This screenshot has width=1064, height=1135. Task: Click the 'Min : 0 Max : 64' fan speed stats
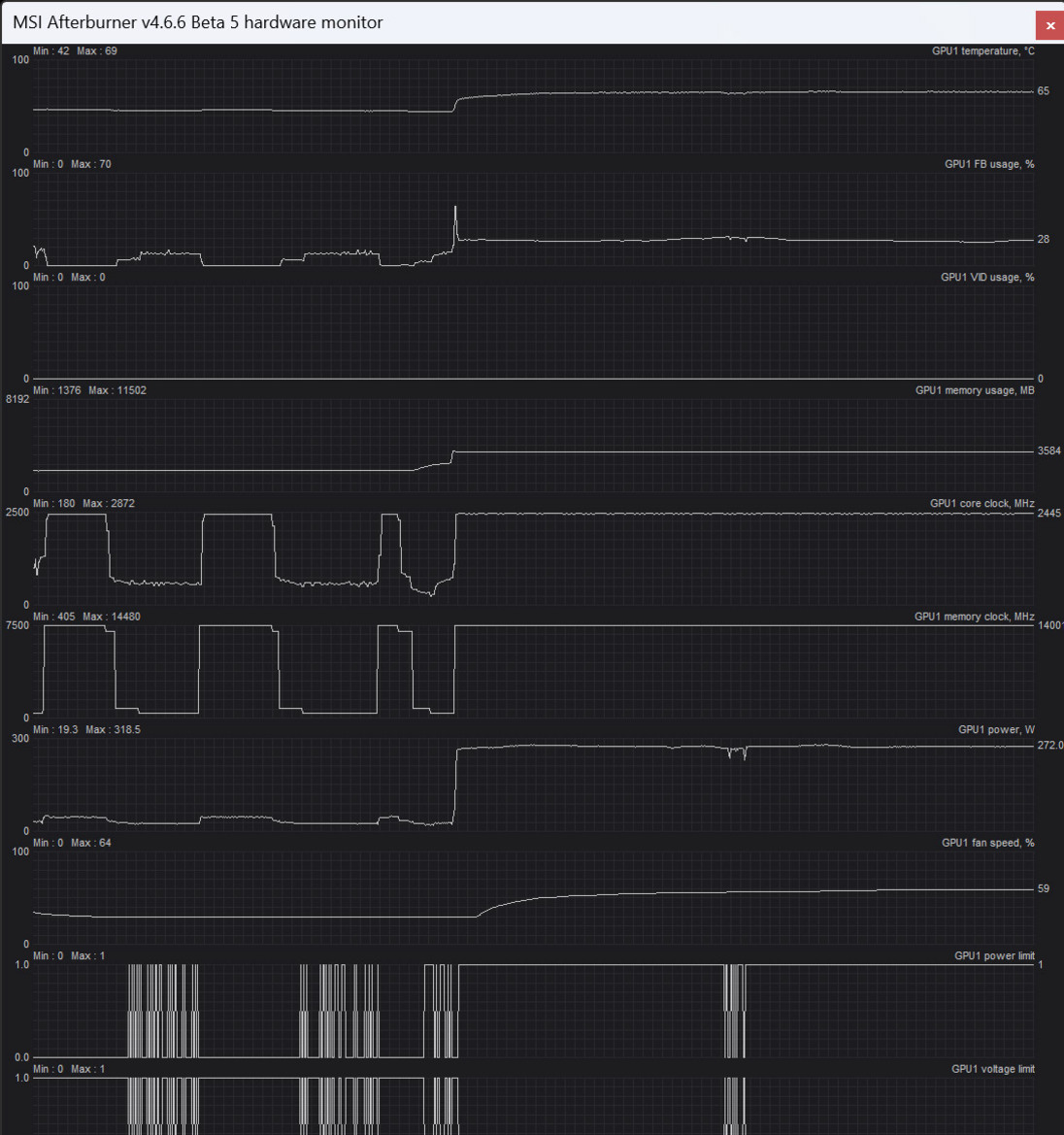pos(73,843)
